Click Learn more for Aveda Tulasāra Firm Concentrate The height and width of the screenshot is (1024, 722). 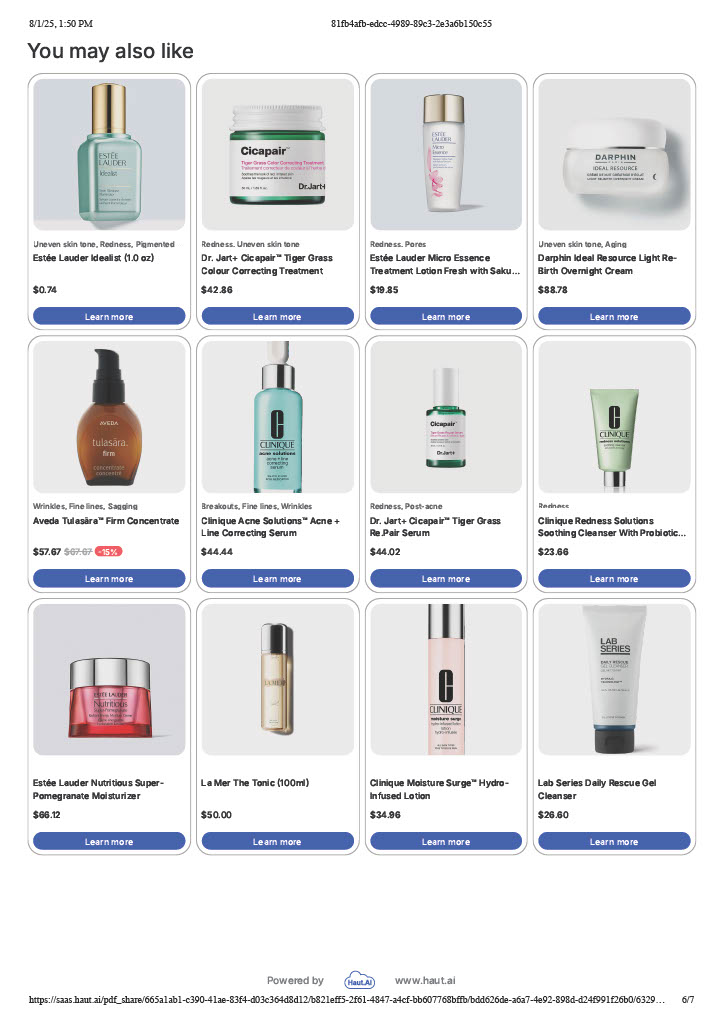[109, 579]
